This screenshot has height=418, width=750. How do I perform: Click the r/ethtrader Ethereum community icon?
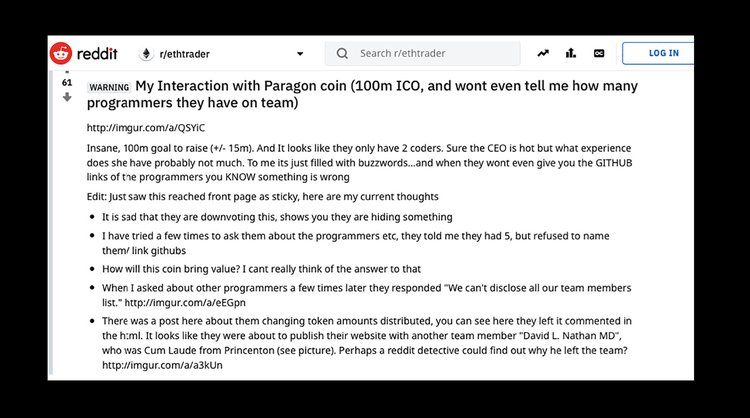pos(147,53)
